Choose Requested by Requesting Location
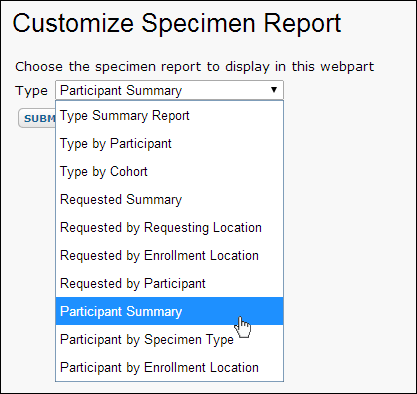The height and width of the screenshot is (394, 417). click(x=169, y=228)
